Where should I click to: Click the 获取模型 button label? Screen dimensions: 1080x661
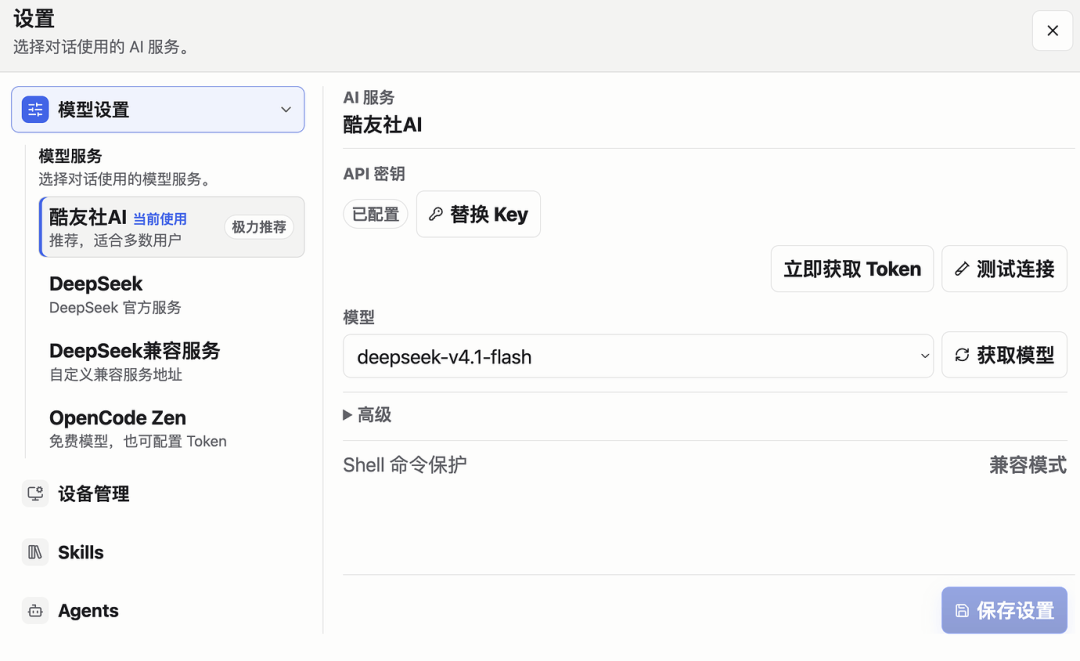click(x=1015, y=355)
